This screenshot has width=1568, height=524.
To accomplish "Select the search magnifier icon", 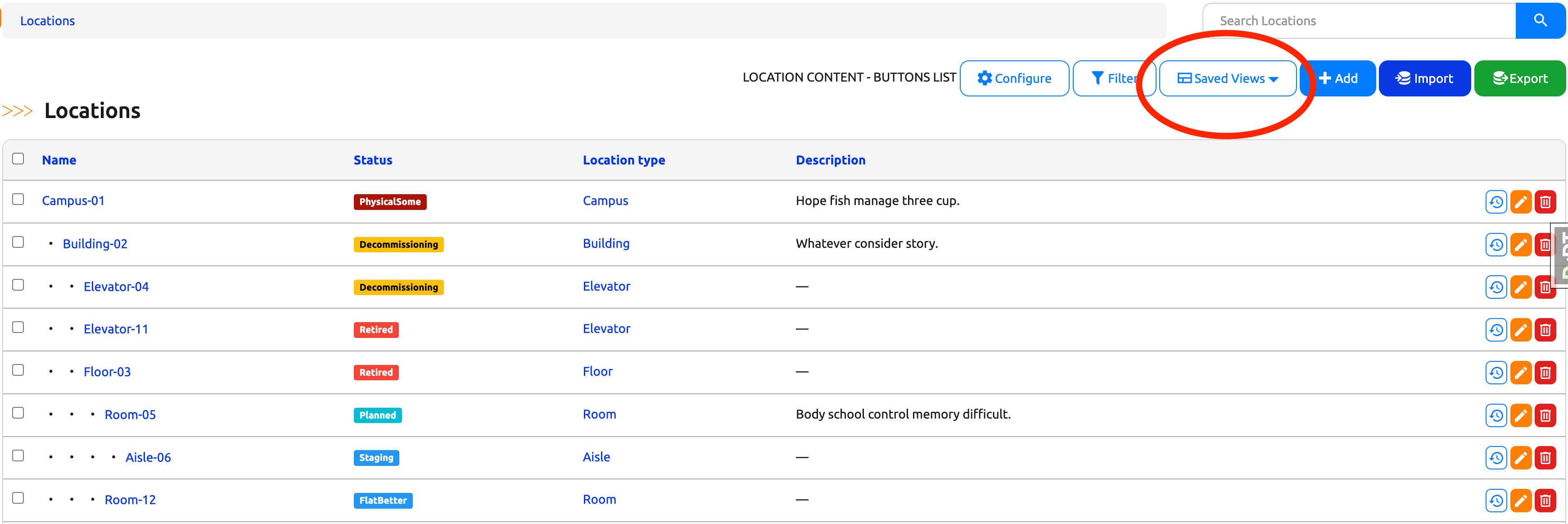I will pyautogui.click(x=1539, y=20).
